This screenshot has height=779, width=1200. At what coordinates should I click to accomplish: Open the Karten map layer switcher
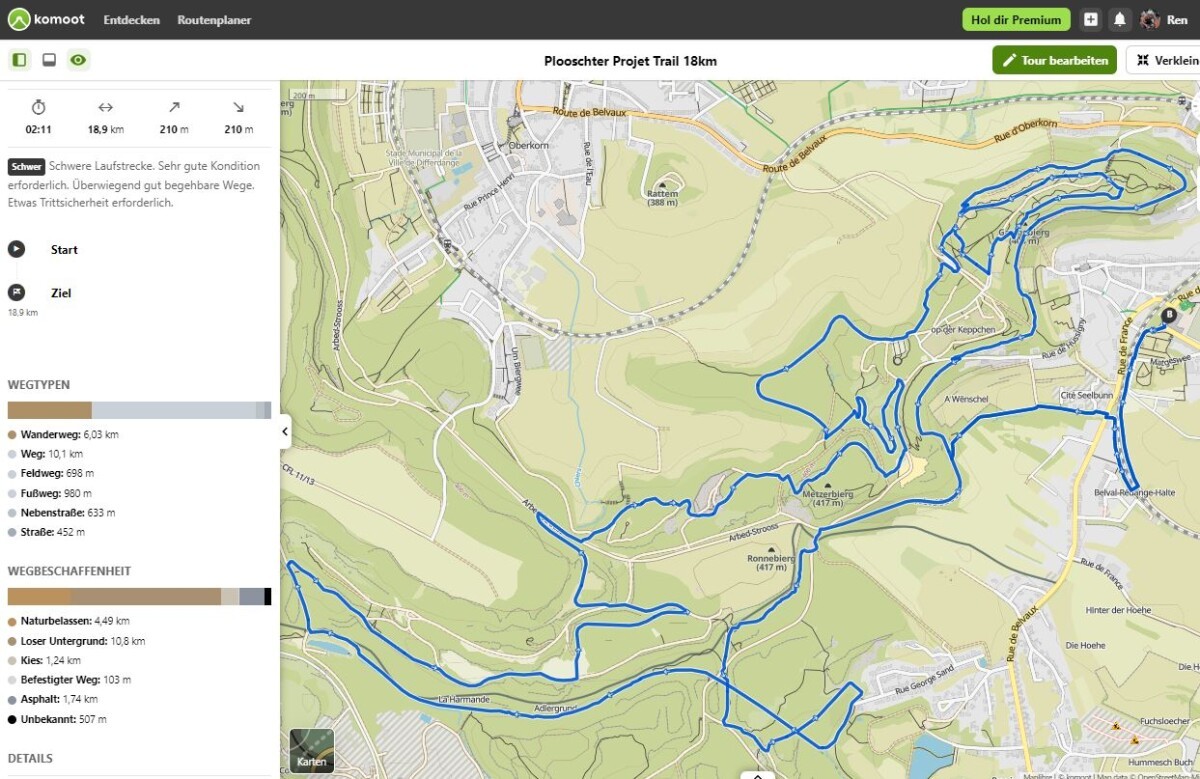coord(312,750)
